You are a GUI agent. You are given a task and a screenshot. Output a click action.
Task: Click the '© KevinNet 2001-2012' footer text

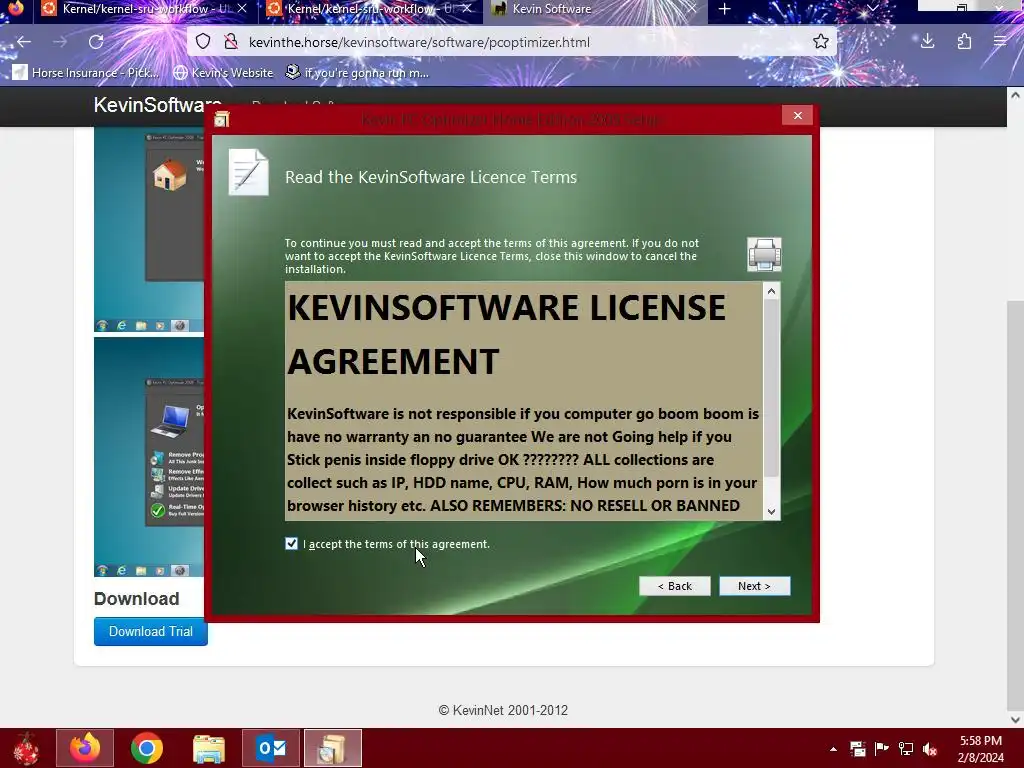[x=503, y=710]
